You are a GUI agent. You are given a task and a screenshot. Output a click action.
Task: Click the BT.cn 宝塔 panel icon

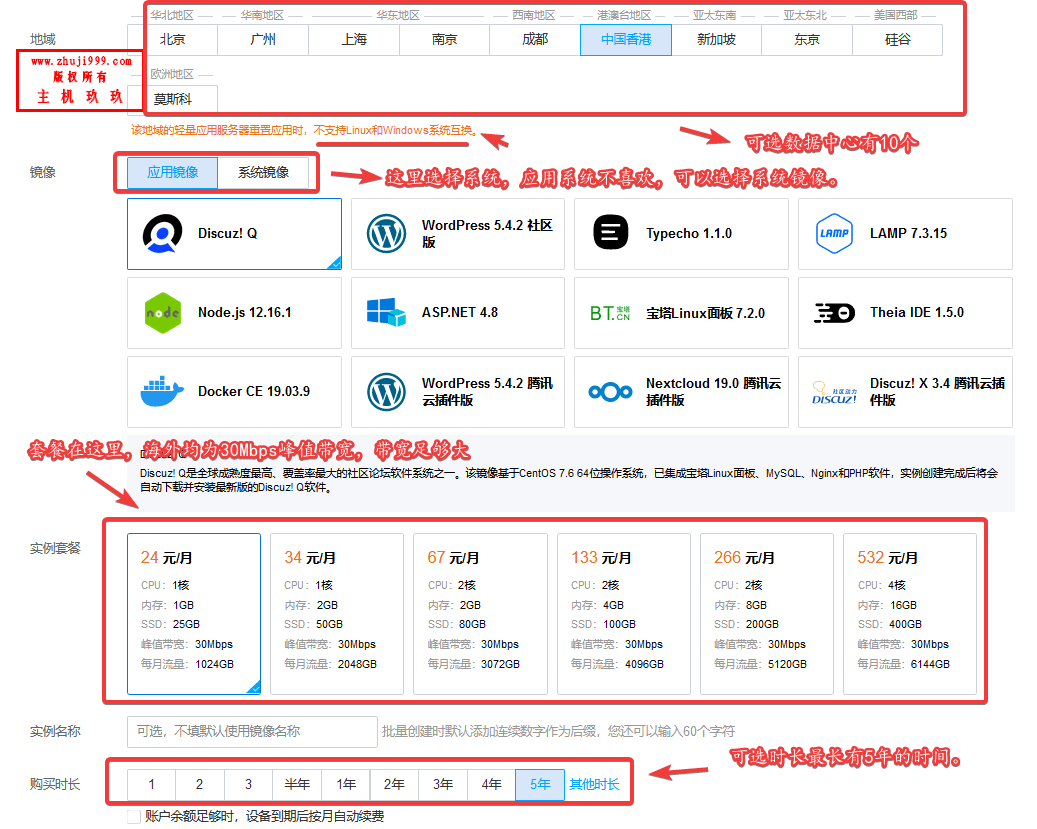(610, 313)
